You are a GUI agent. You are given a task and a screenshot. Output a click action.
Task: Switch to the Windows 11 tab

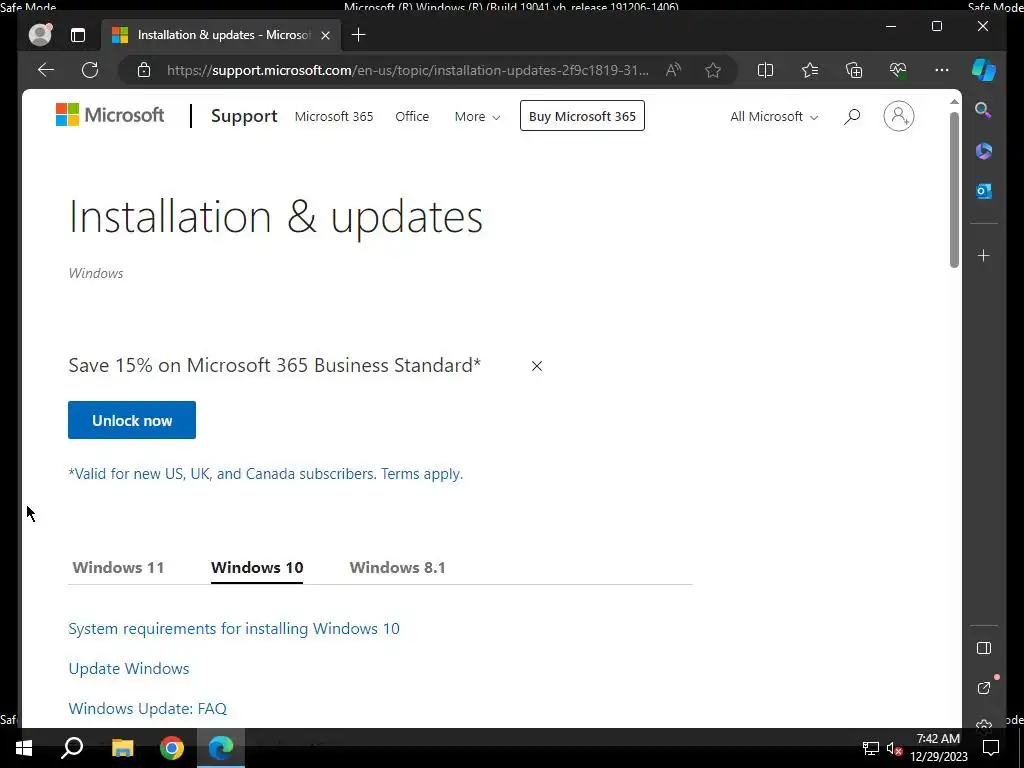[118, 568]
